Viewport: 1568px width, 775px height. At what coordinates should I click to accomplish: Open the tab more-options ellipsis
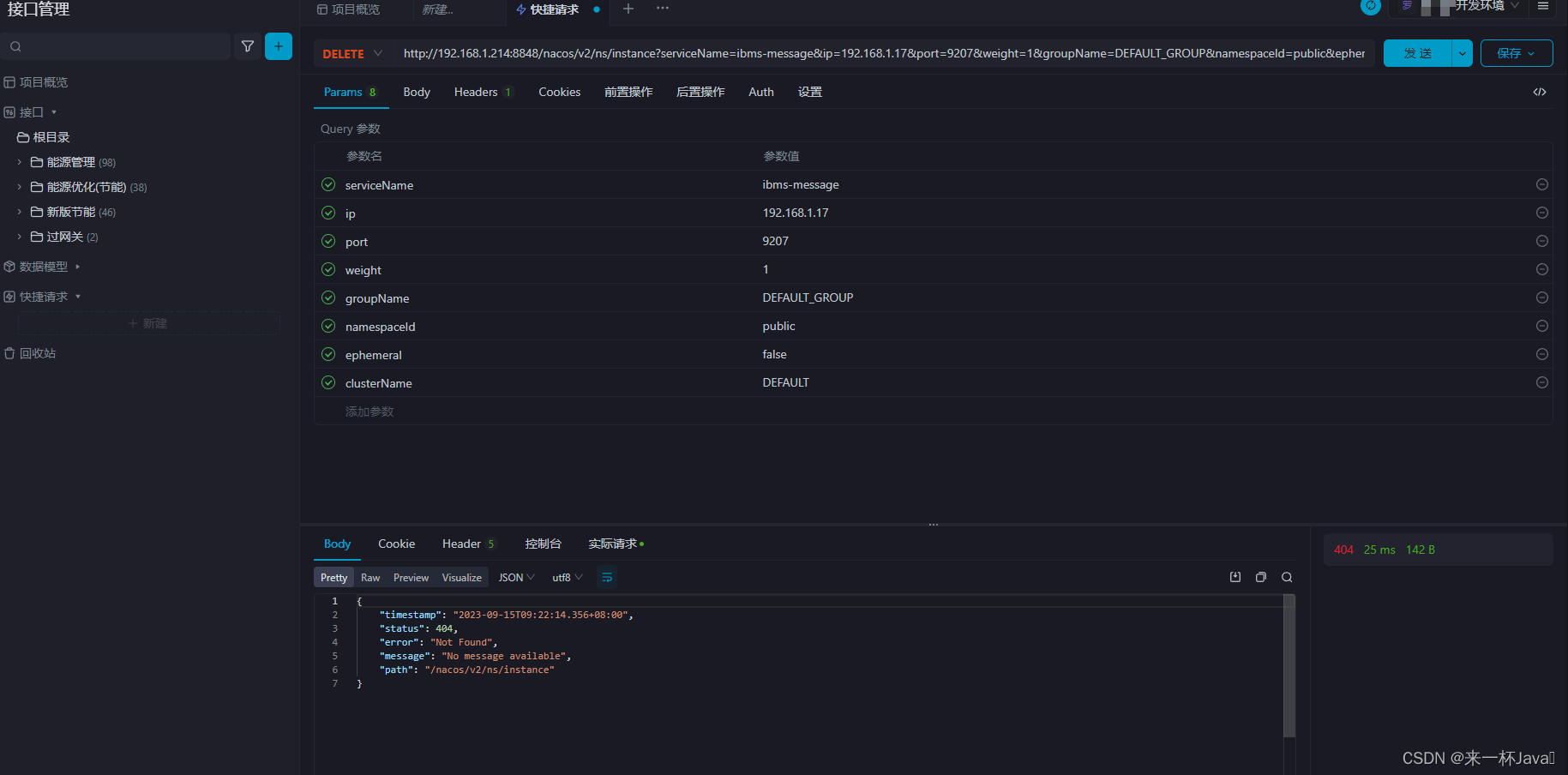click(x=663, y=9)
